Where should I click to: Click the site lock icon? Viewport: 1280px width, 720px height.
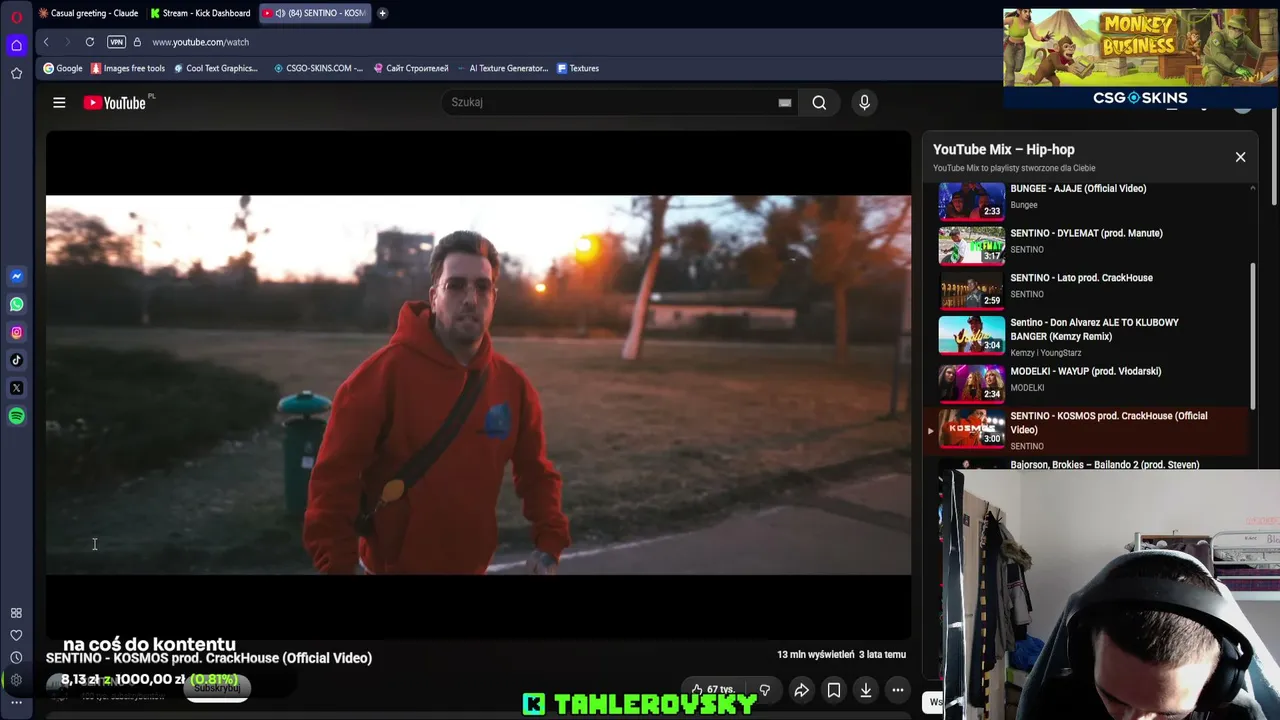(x=137, y=42)
